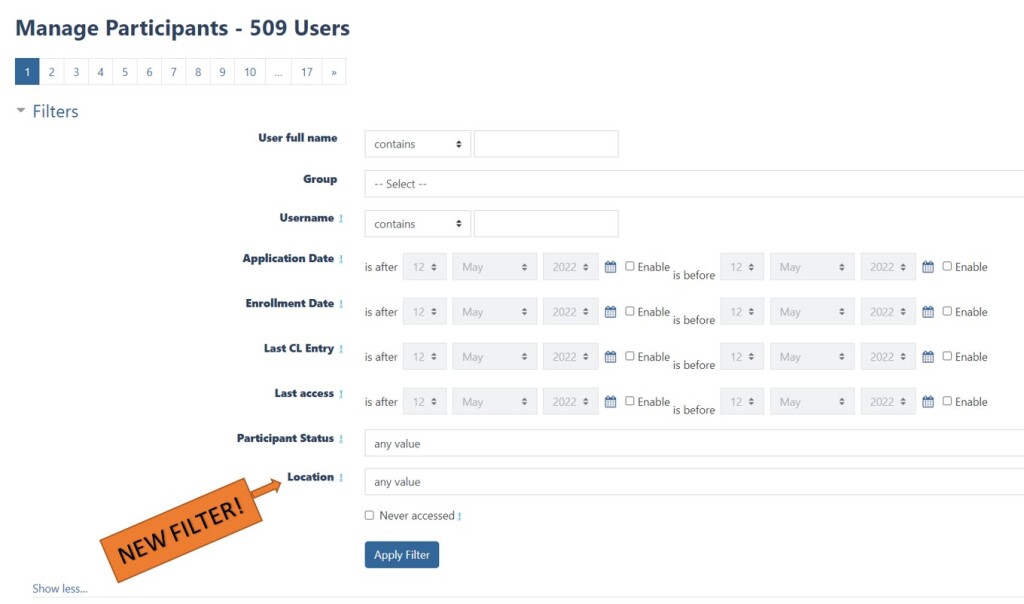
Task: Check the Never accessed checkbox
Action: (369, 515)
